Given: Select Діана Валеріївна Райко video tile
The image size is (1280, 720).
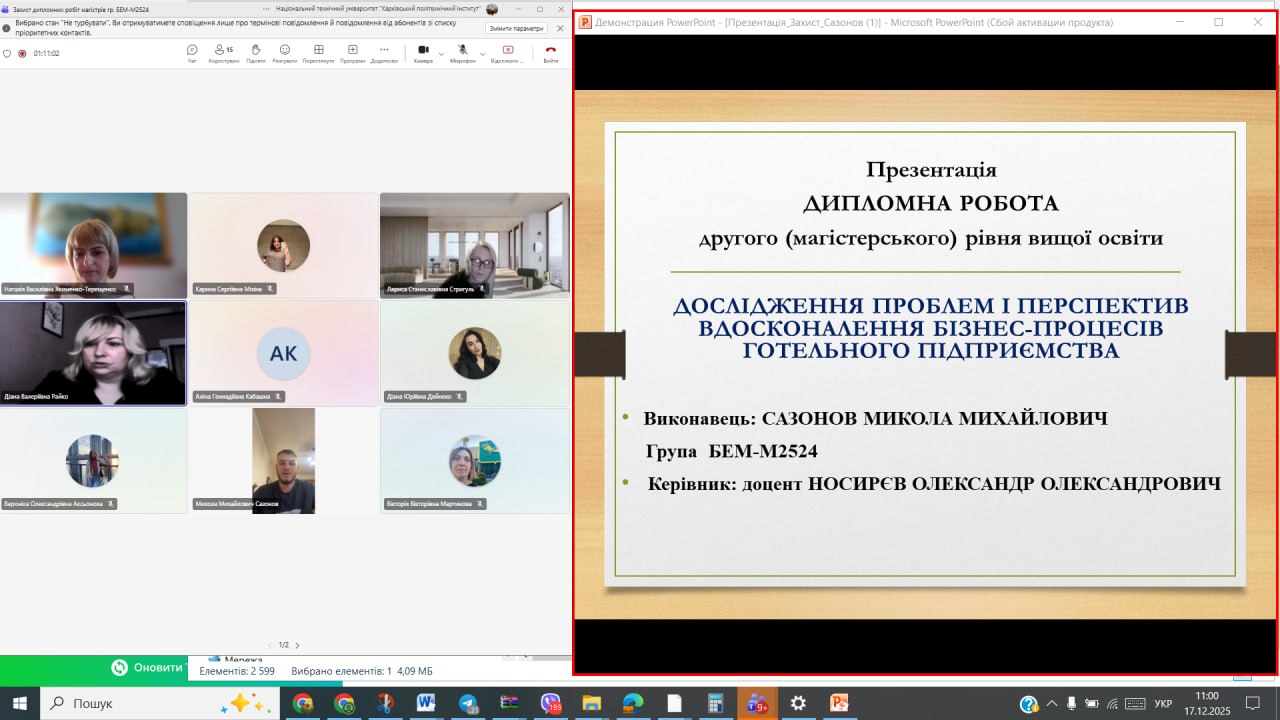Looking at the screenshot, I should tap(93, 353).
